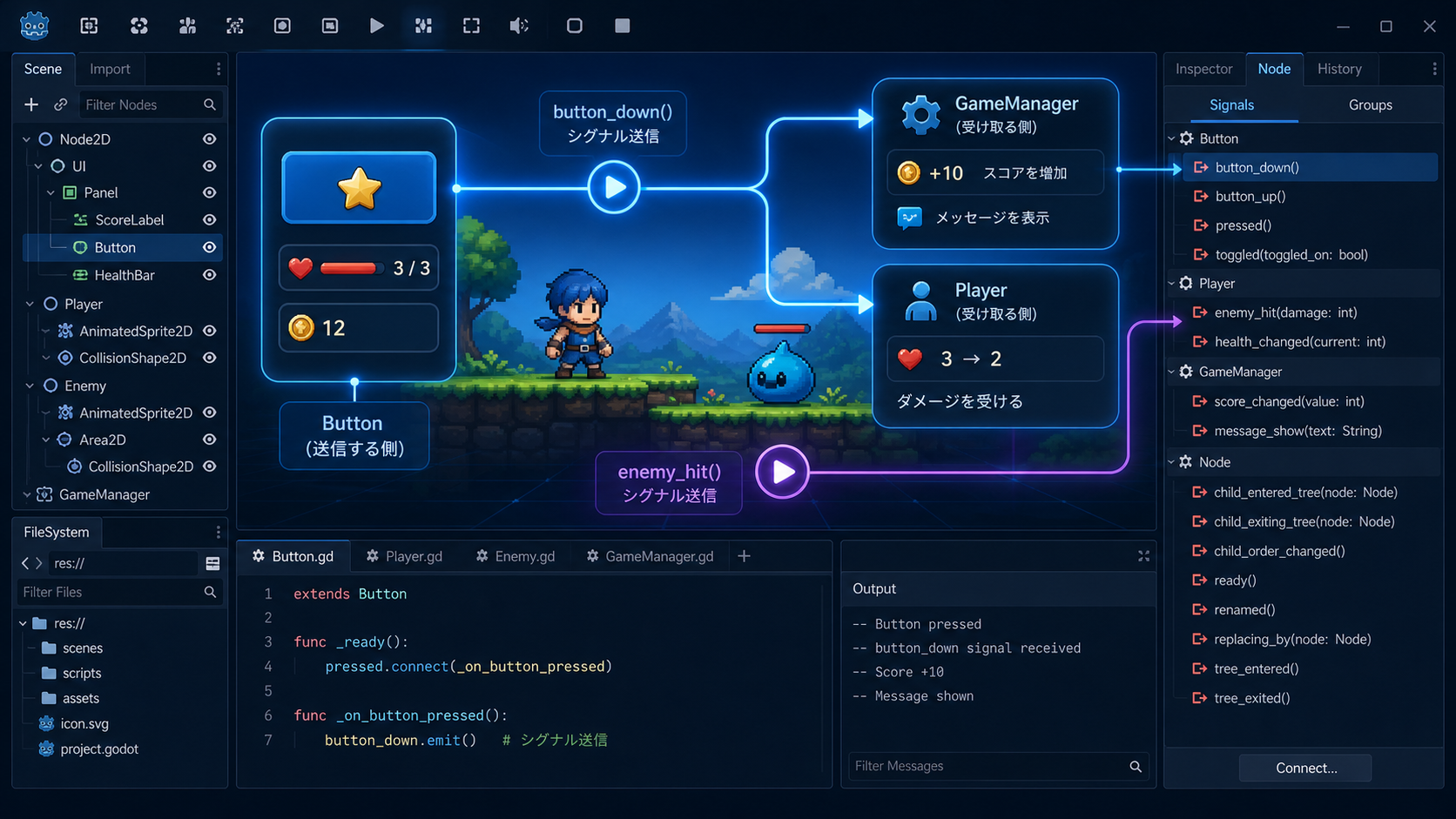The height and width of the screenshot is (819, 1456).
Task: Click the signal icon beside pressed()
Action: 1201,225
